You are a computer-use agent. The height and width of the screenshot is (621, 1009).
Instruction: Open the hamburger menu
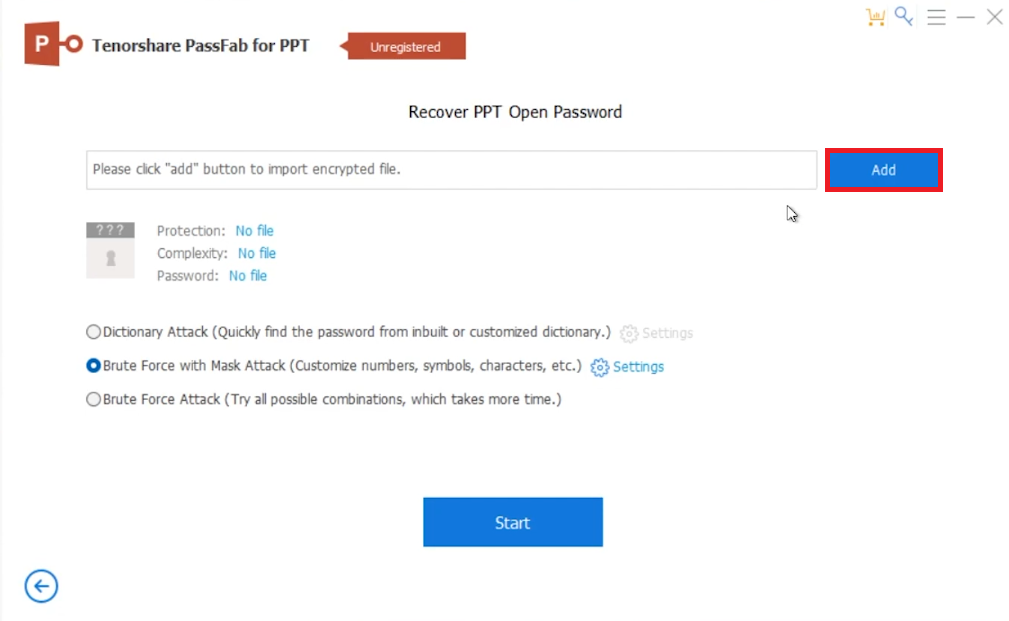click(x=936, y=17)
